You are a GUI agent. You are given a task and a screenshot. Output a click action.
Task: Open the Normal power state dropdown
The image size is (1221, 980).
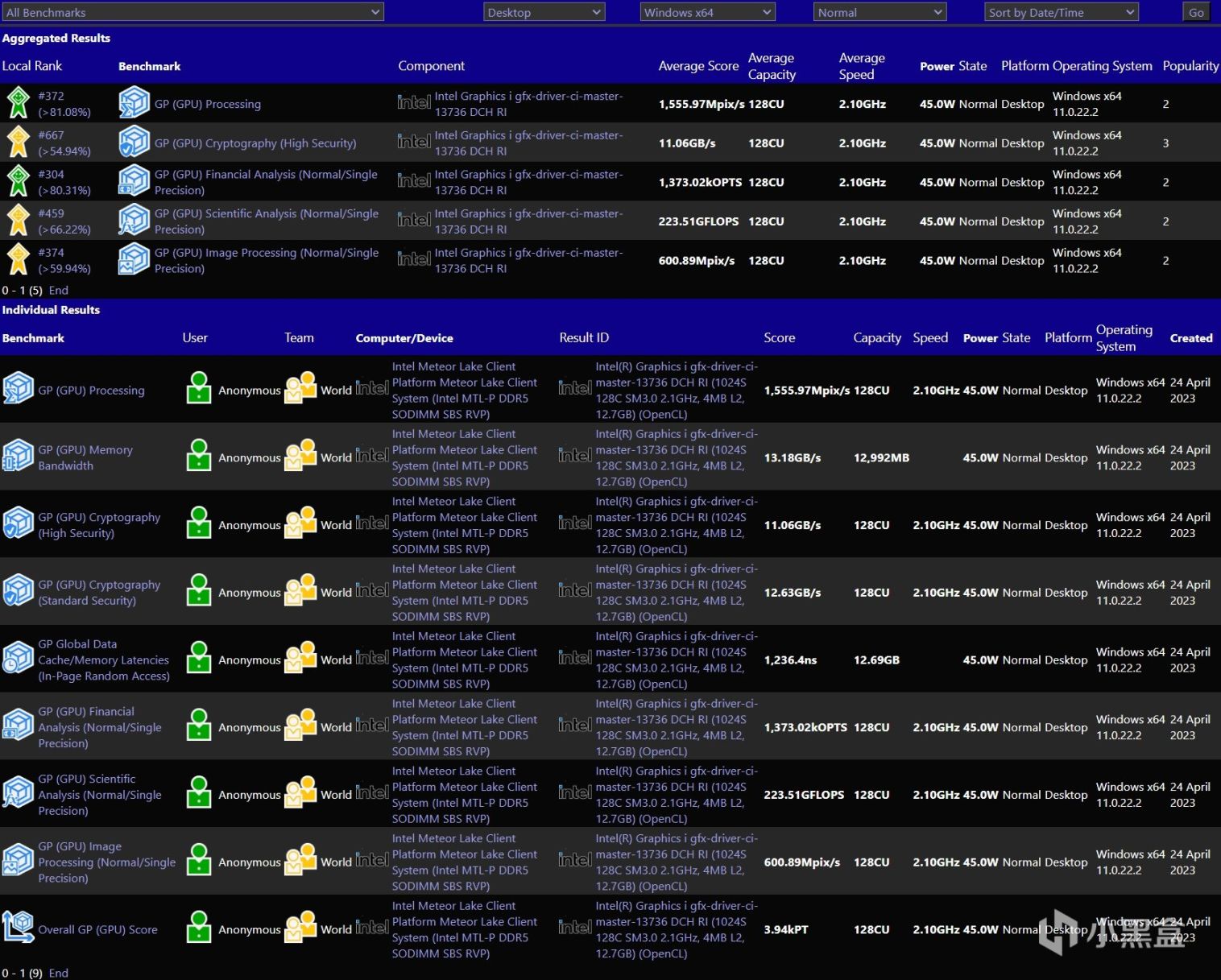880,12
